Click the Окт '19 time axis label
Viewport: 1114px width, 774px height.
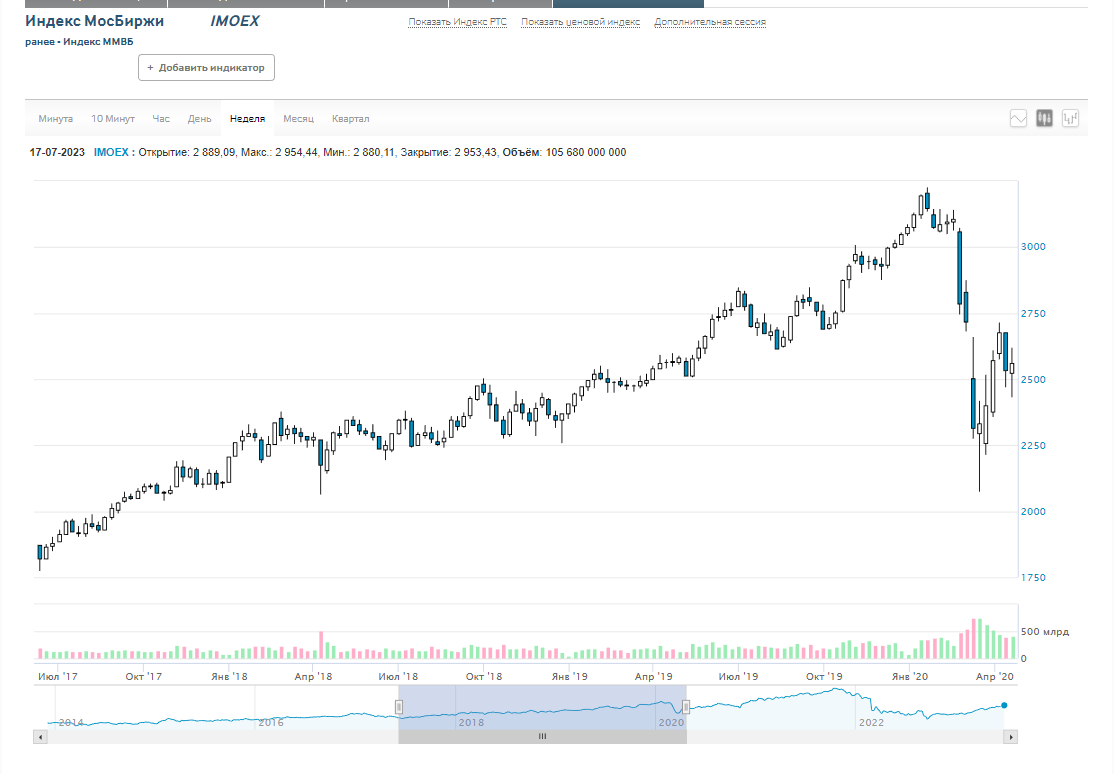pyautogui.click(x=824, y=677)
